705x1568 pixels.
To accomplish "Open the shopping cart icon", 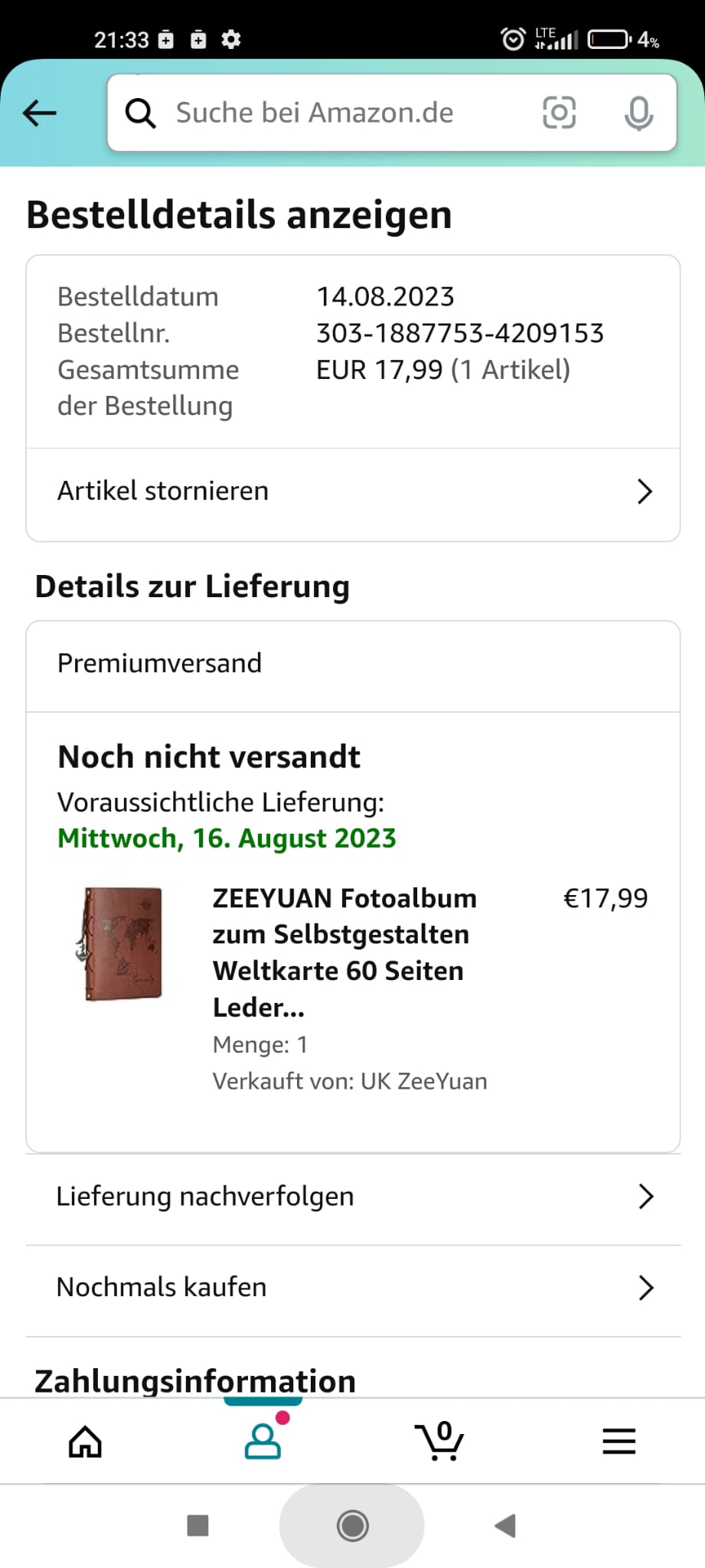I will (x=439, y=1442).
